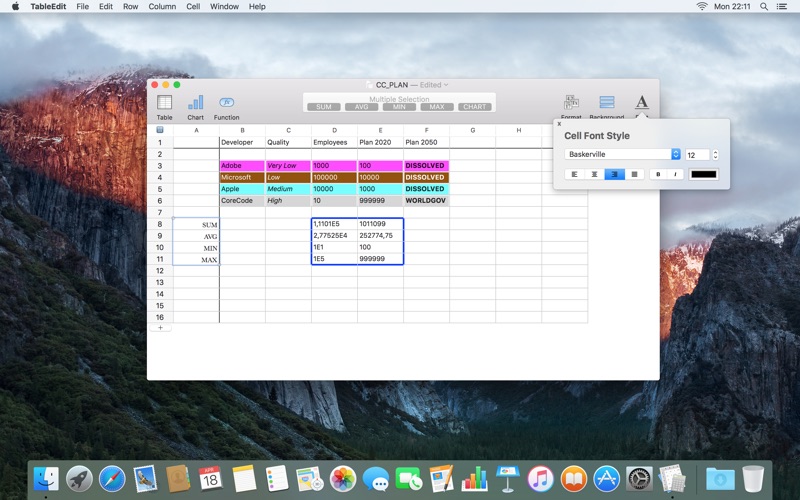Open the Apple menu
This screenshot has width=800, height=500.
[15, 7]
